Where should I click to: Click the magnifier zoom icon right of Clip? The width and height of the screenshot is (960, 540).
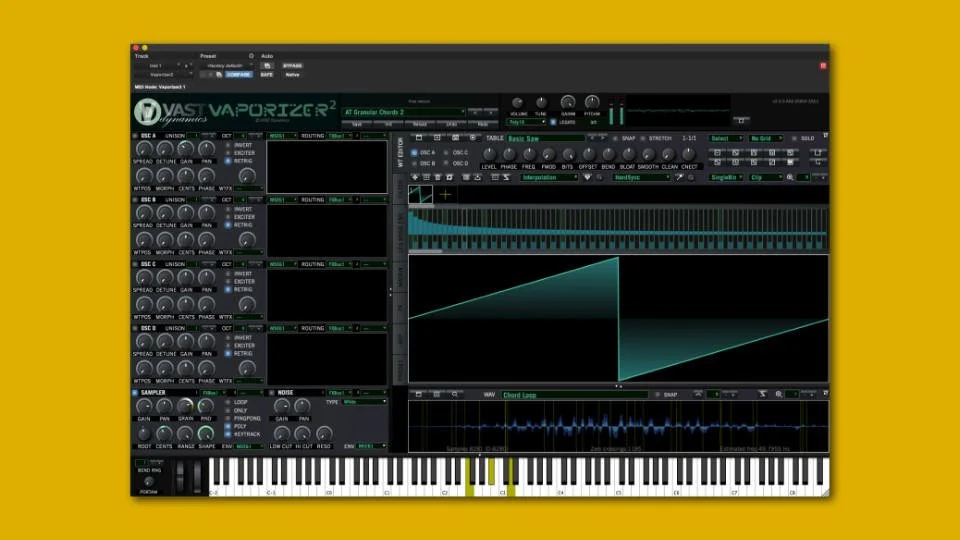coord(790,177)
